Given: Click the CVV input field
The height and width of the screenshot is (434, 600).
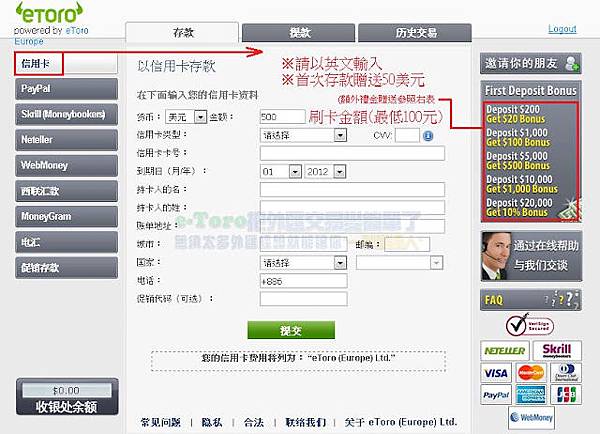Looking at the screenshot, I should [407, 135].
